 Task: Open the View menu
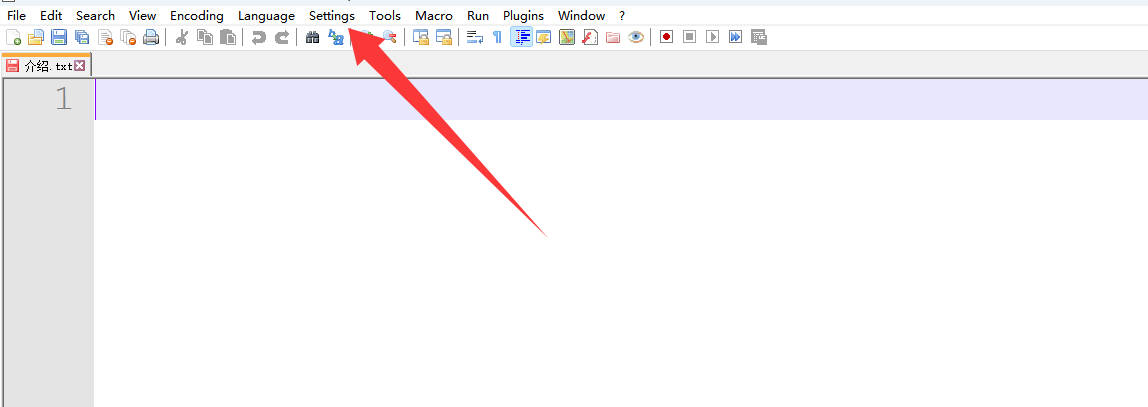pos(143,15)
